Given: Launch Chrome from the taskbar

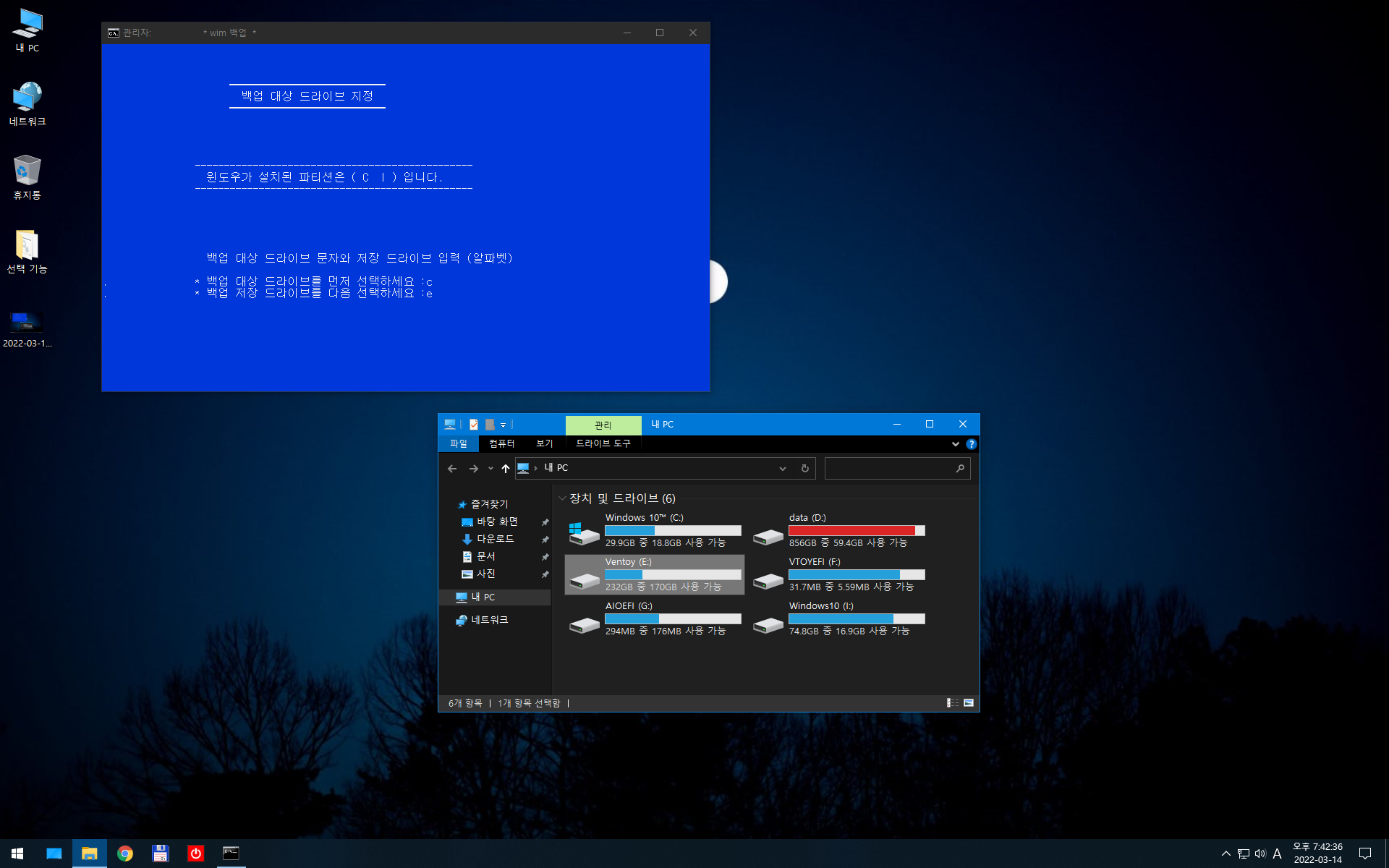Looking at the screenshot, I should pos(125,854).
